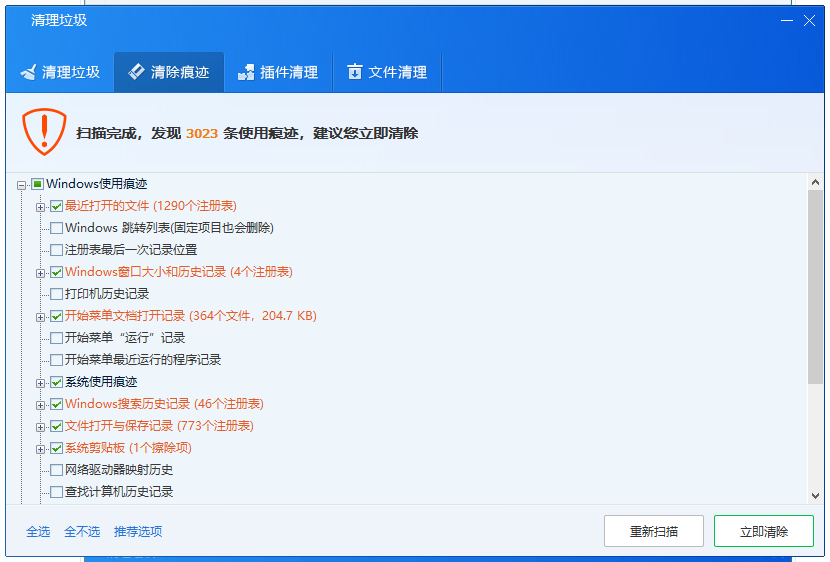The width and height of the screenshot is (830, 562).
Task: Expand Windows窗口大小和历史记录 node
Action: click(40, 274)
